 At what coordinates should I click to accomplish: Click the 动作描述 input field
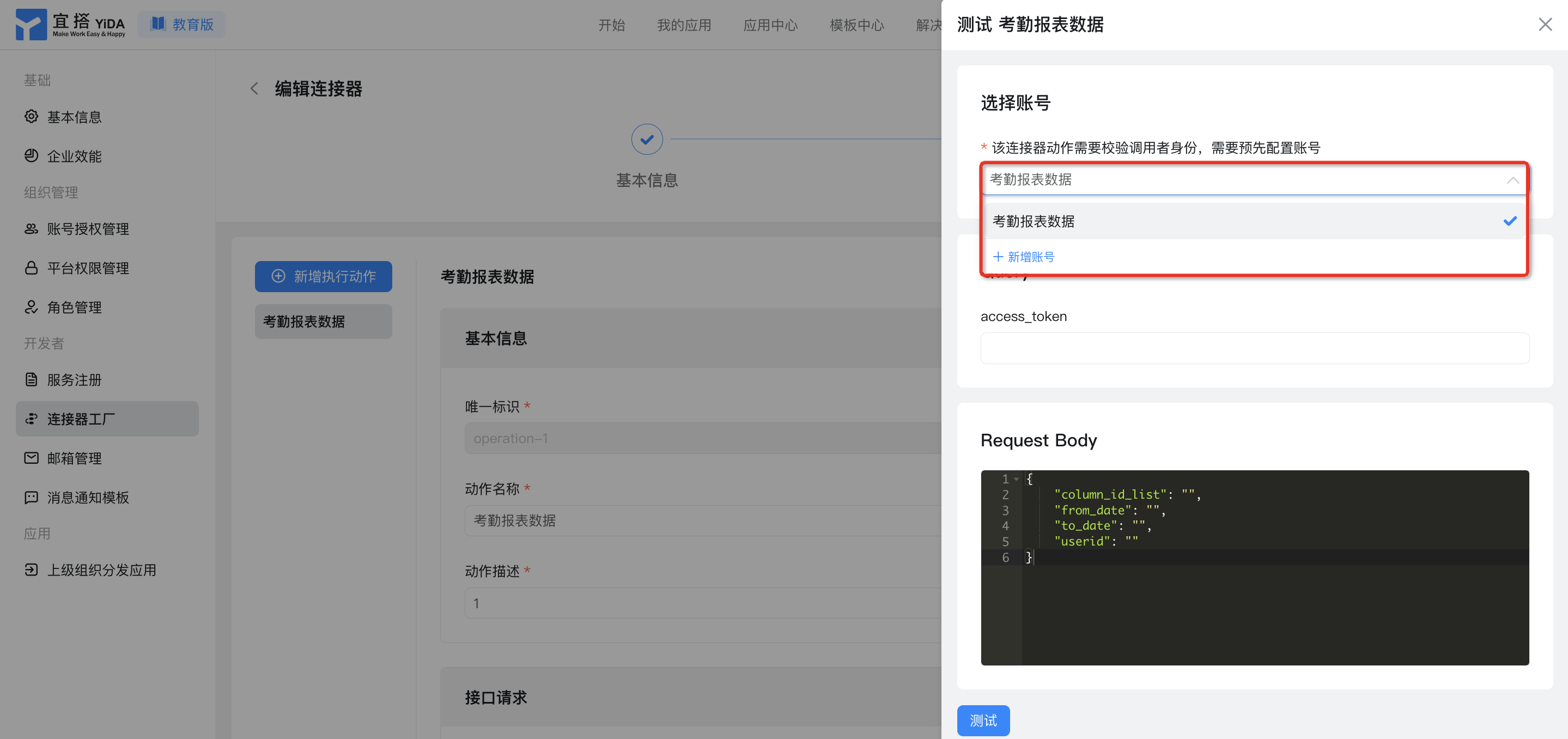(703, 603)
